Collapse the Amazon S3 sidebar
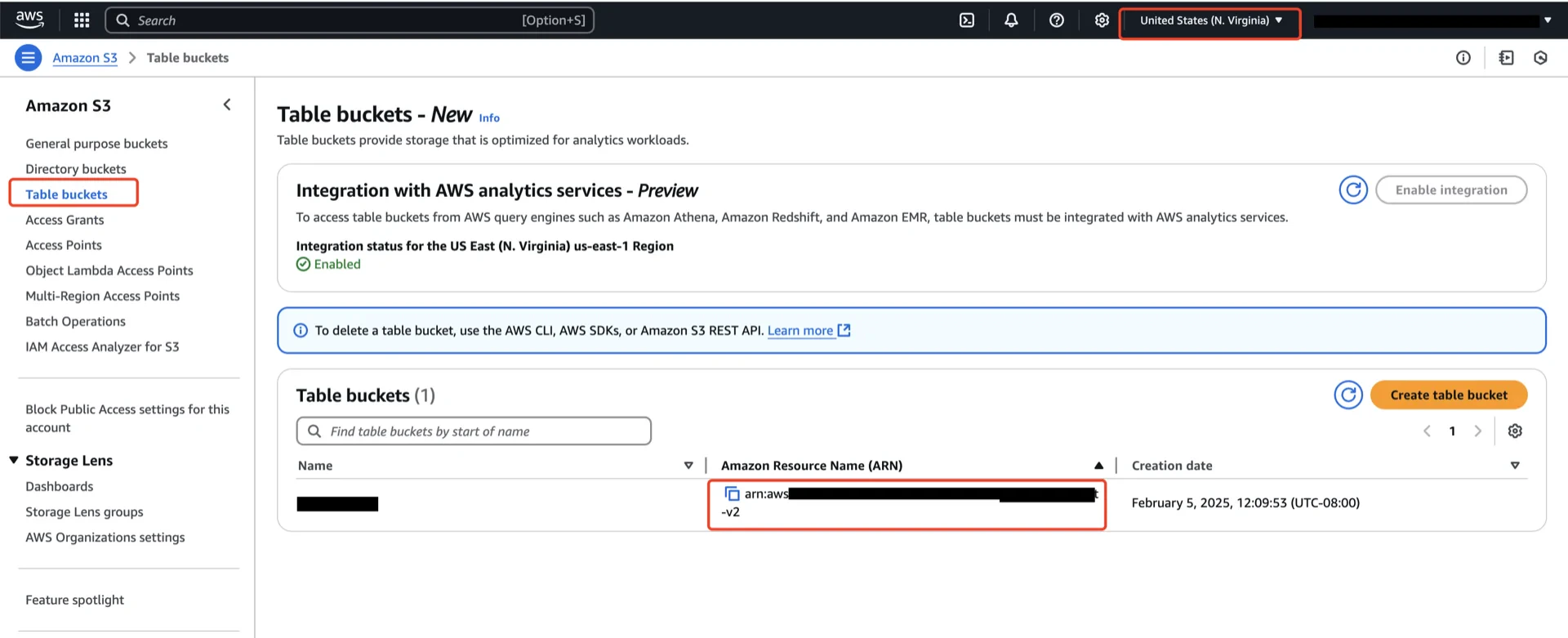The width and height of the screenshot is (1568, 638). tap(227, 105)
